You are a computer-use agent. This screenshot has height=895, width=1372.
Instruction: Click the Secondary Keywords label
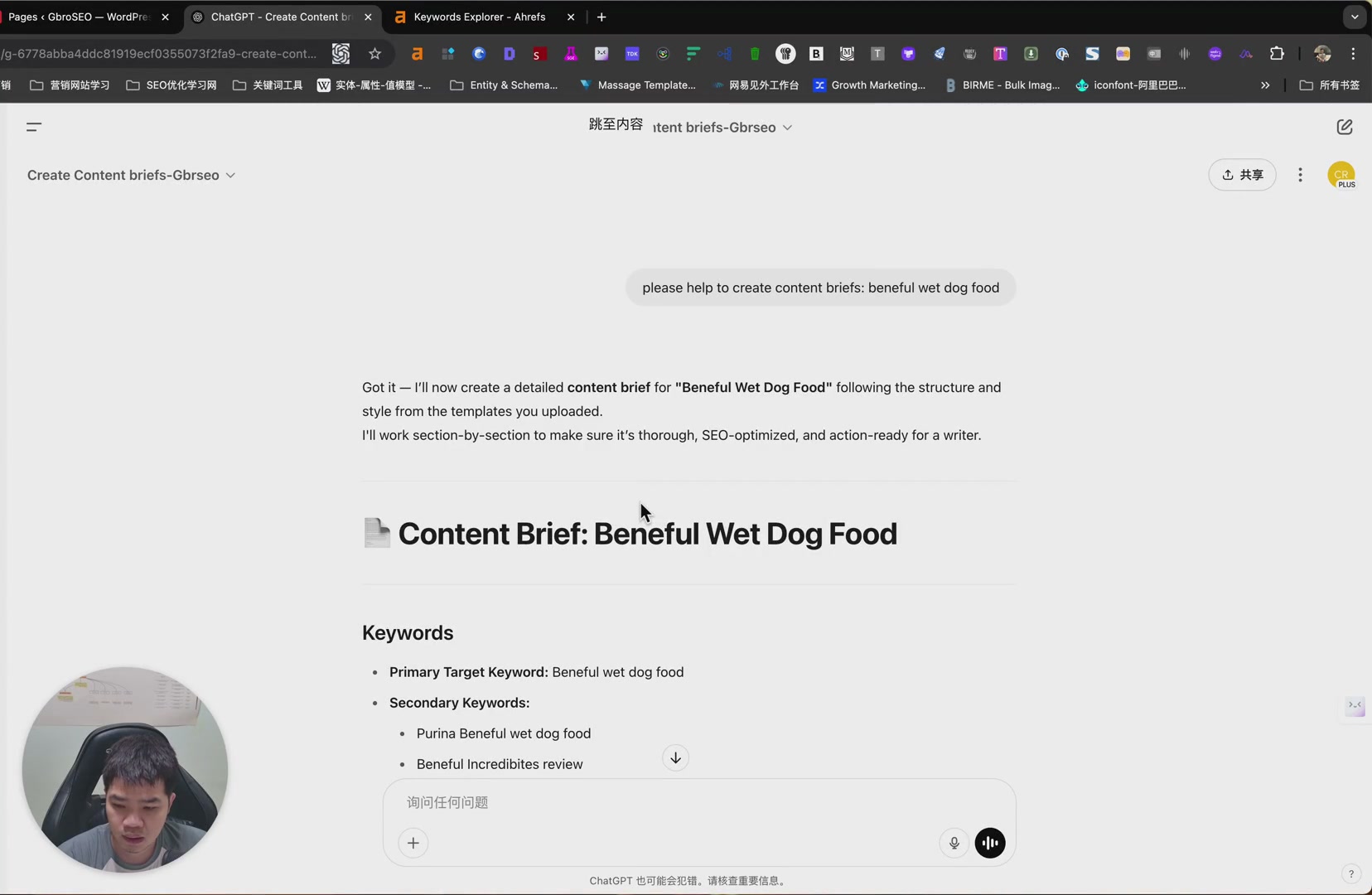(459, 703)
